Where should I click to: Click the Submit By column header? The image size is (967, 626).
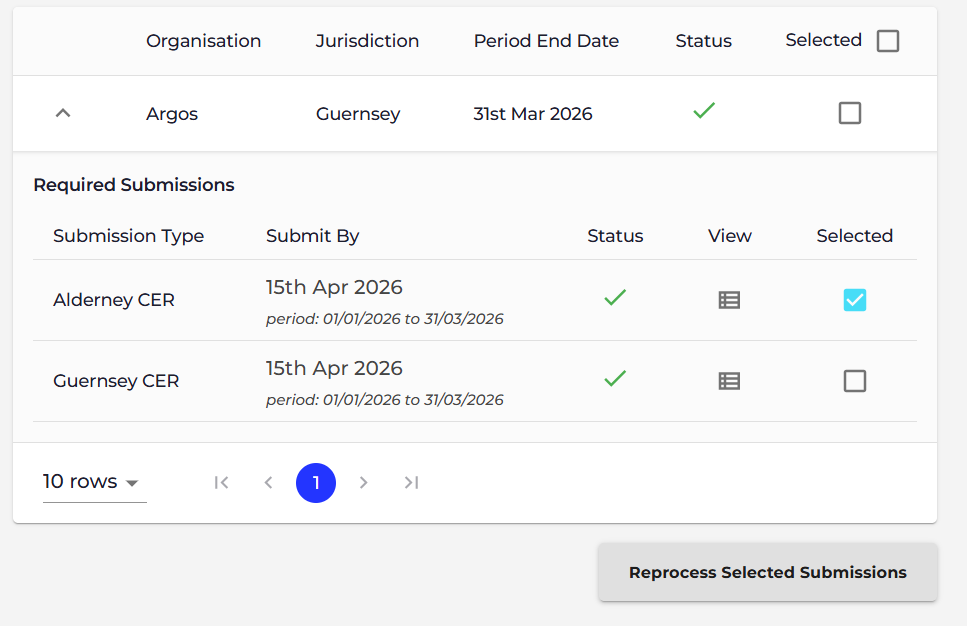313,236
